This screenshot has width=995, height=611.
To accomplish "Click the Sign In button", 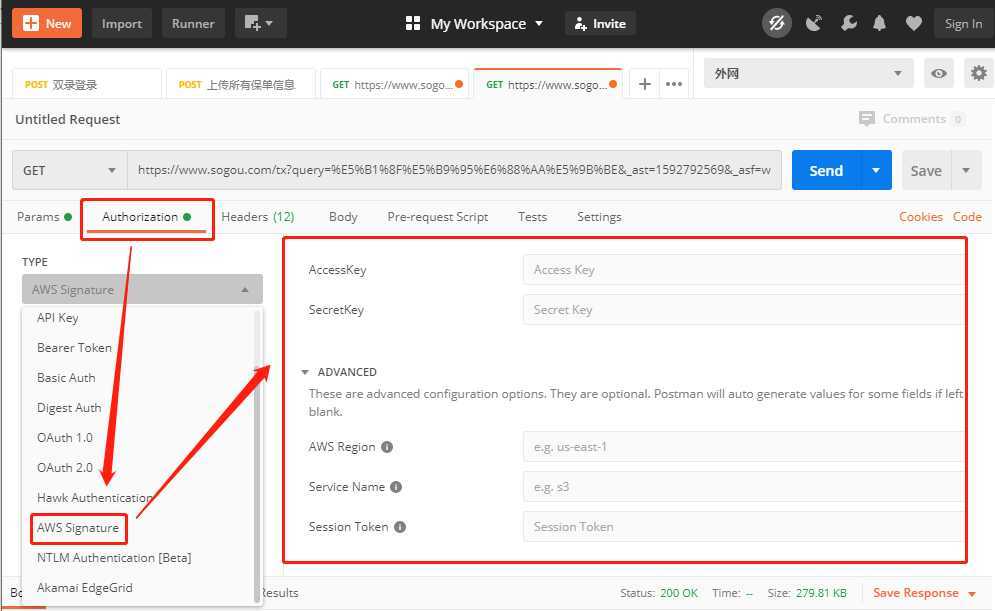I will pyautogui.click(x=963, y=23).
